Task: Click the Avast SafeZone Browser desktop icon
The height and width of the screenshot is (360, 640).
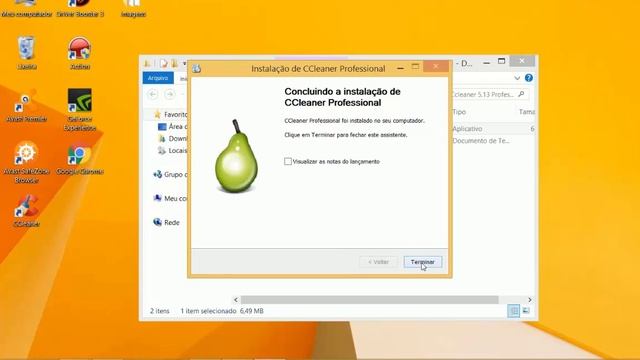Action: [26, 153]
